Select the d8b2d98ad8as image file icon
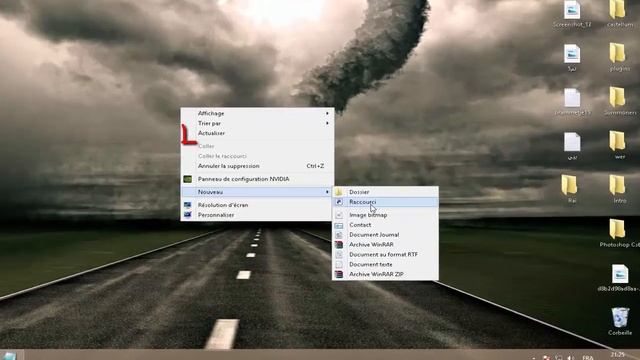The image size is (640, 360). (x=619, y=278)
